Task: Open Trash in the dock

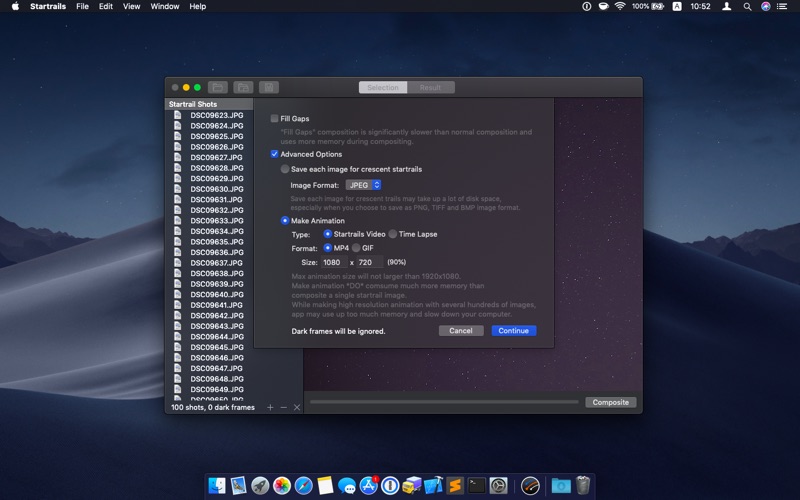Action: 583,485
